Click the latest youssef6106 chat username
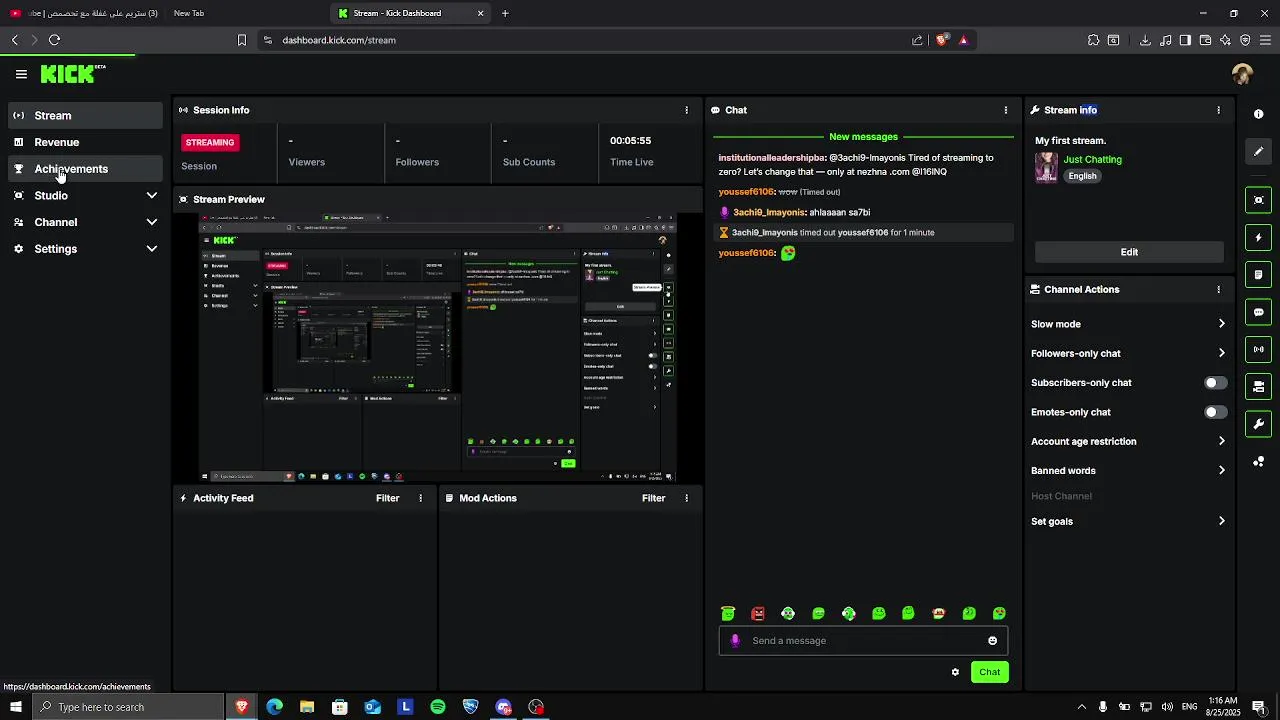 point(746,253)
